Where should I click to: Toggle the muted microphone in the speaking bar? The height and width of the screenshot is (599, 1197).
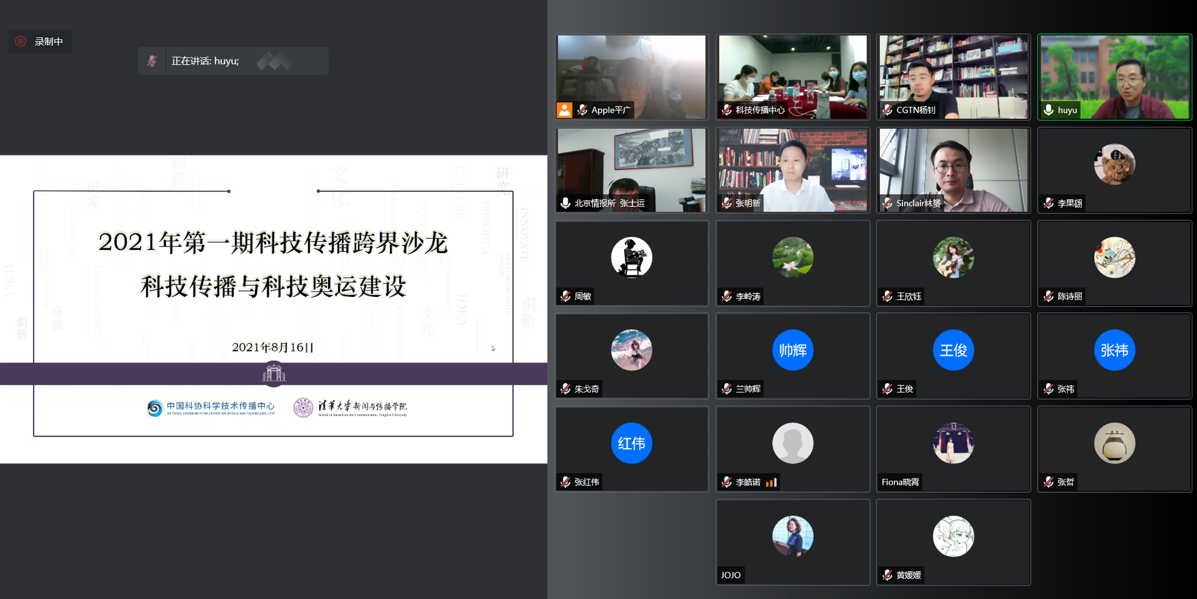(x=153, y=61)
